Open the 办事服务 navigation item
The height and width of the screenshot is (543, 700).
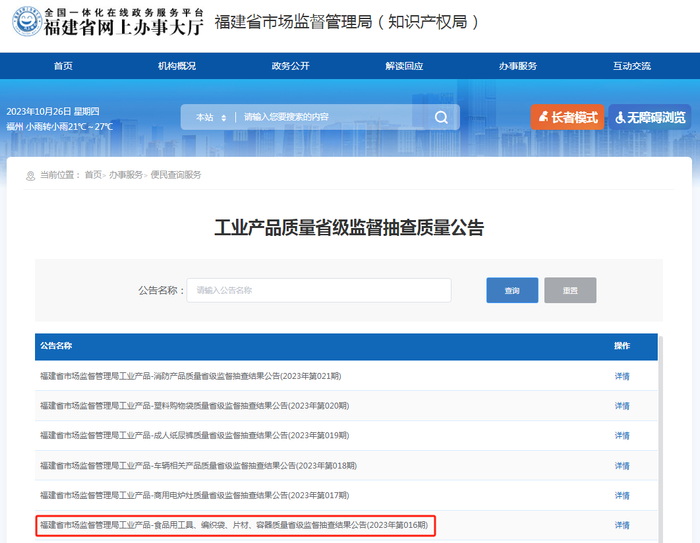coord(518,66)
